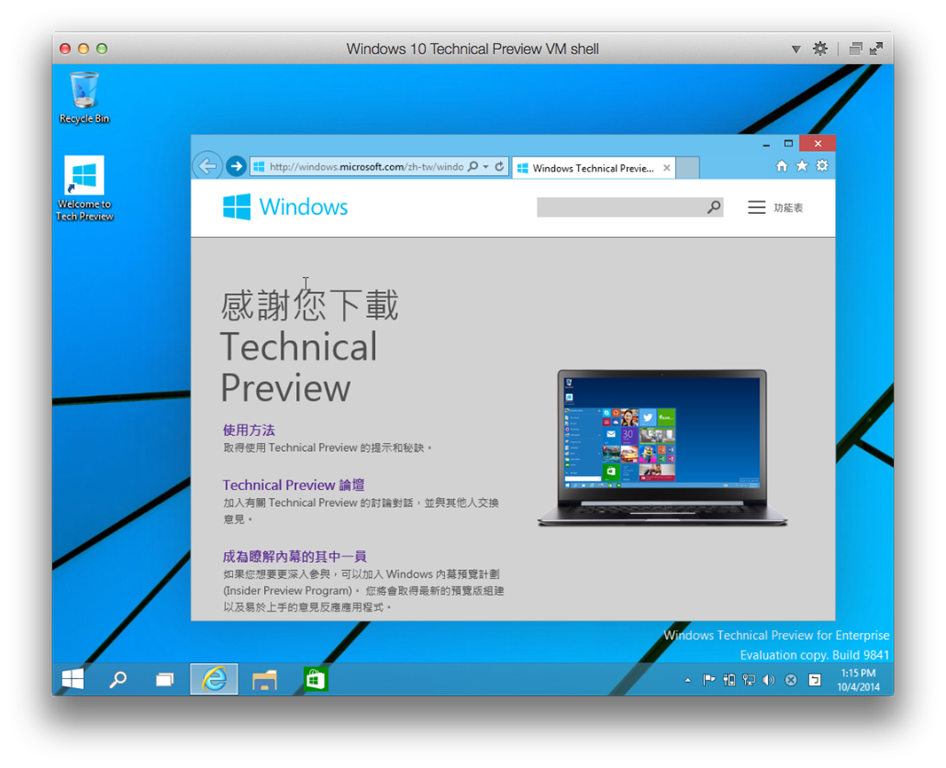
Task: Go forward in Internet Explorer
Action: coord(236,166)
